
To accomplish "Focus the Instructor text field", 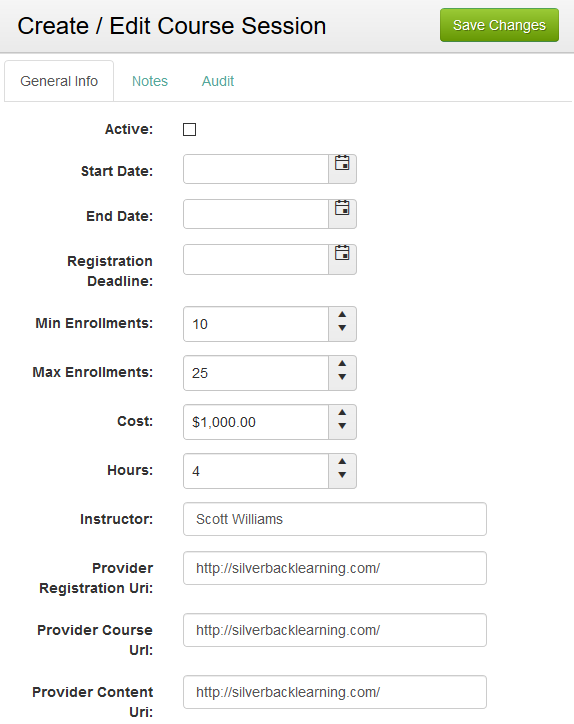I will [x=335, y=519].
